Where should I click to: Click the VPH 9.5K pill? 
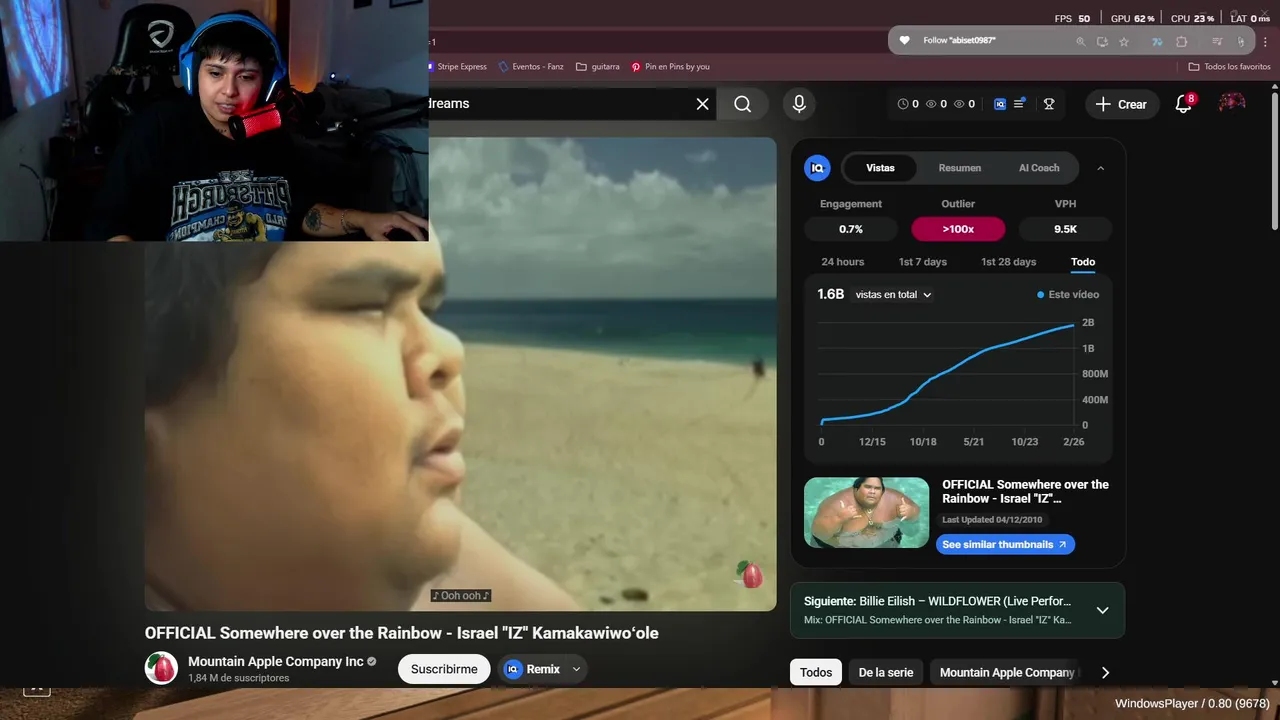[1065, 229]
